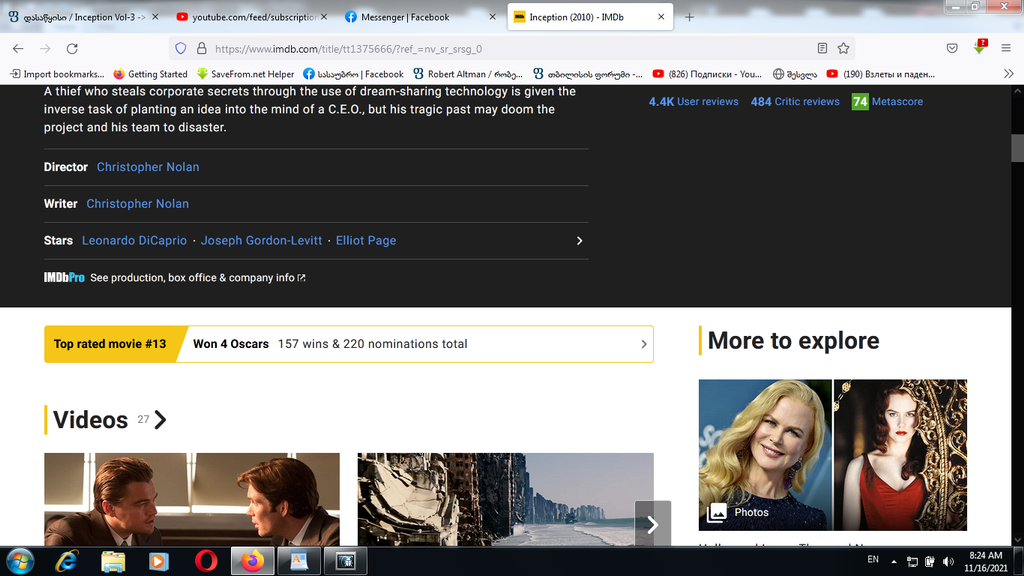
Task: Open the Videos section heading
Action: point(91,420)
